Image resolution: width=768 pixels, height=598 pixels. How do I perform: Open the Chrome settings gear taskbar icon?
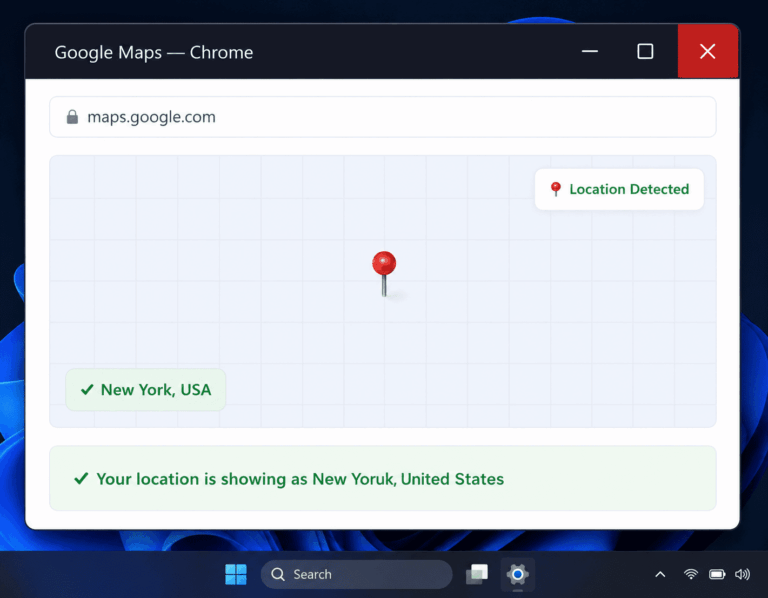(518, 574)
